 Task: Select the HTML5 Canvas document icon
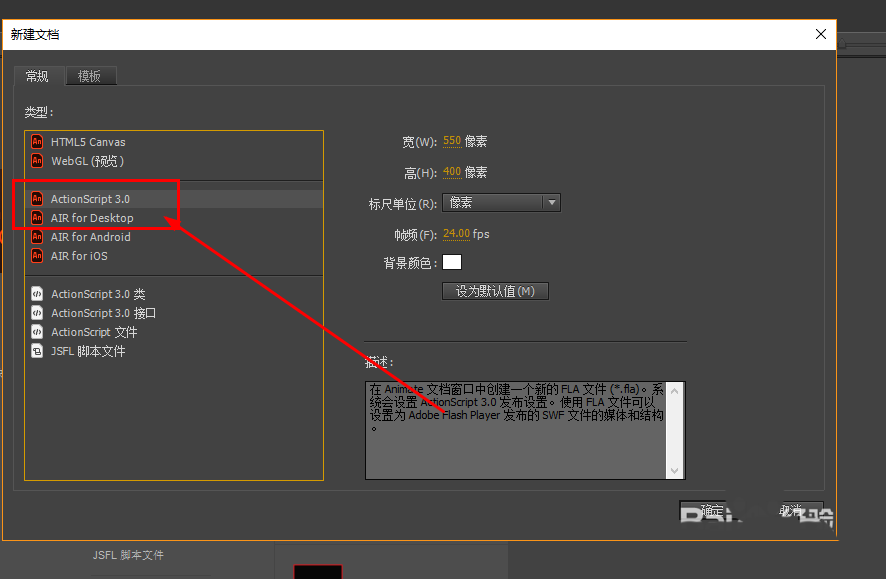37,141
